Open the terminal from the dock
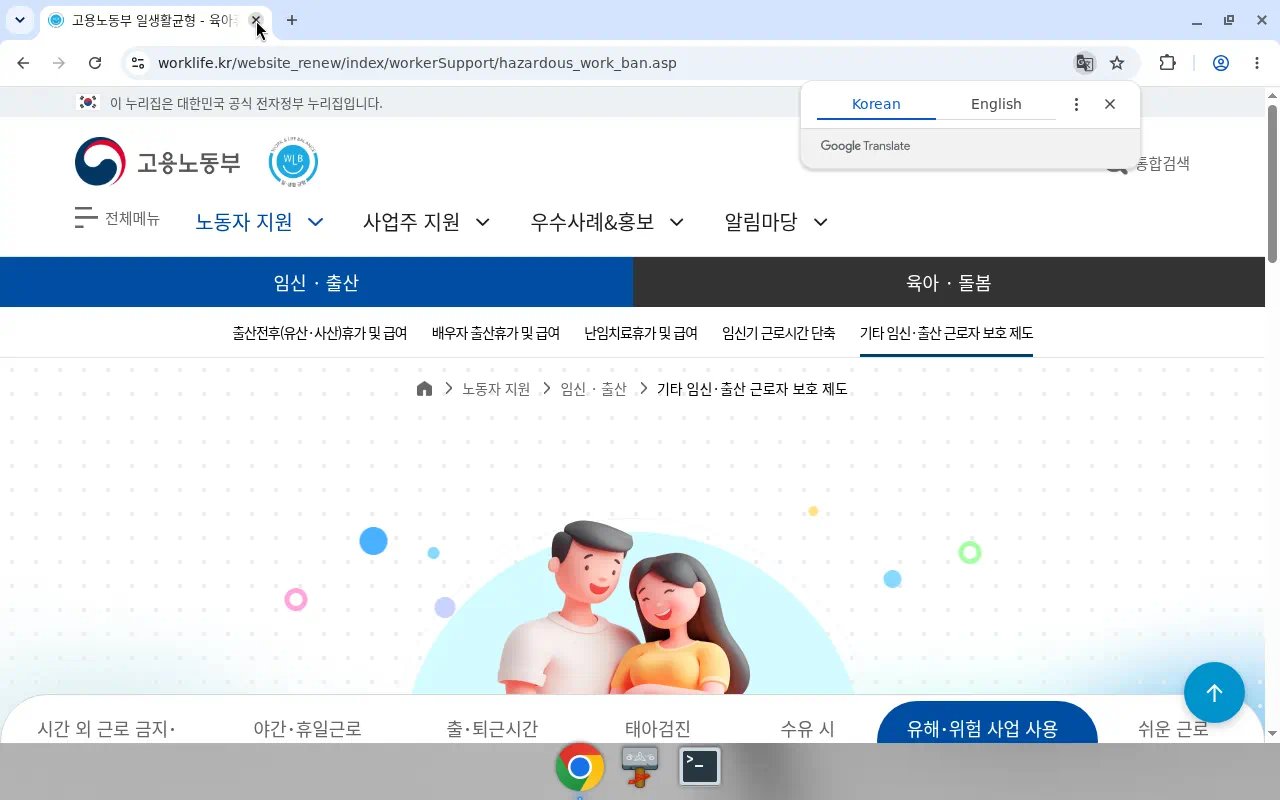Image resolution: width=1280 pixels, height=800 pixels. 700,766
